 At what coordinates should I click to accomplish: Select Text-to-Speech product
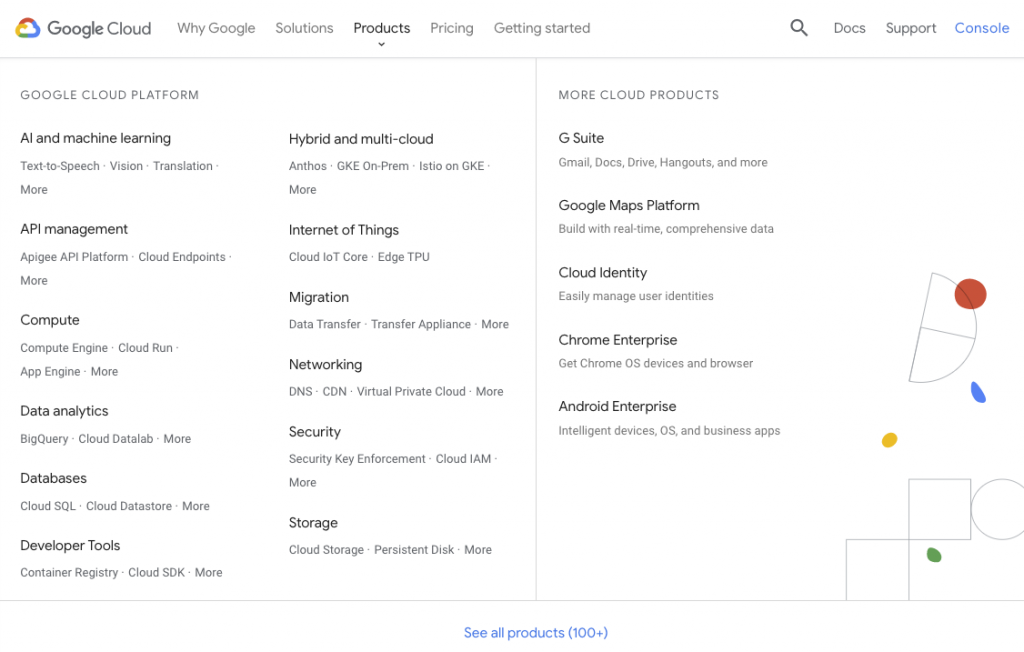tap(60, 166)
